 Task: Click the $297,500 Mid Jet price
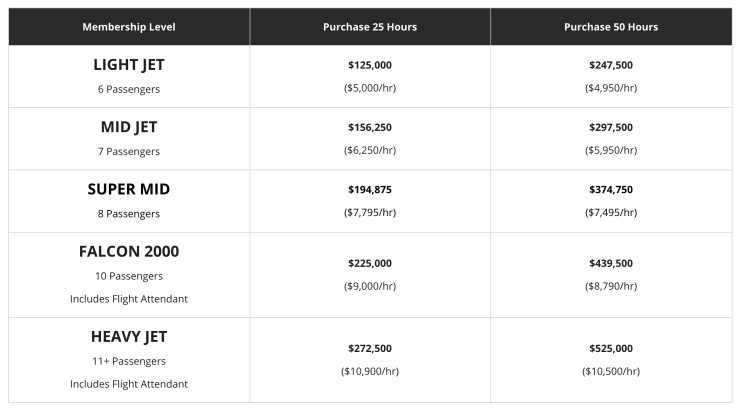[611, 127]
